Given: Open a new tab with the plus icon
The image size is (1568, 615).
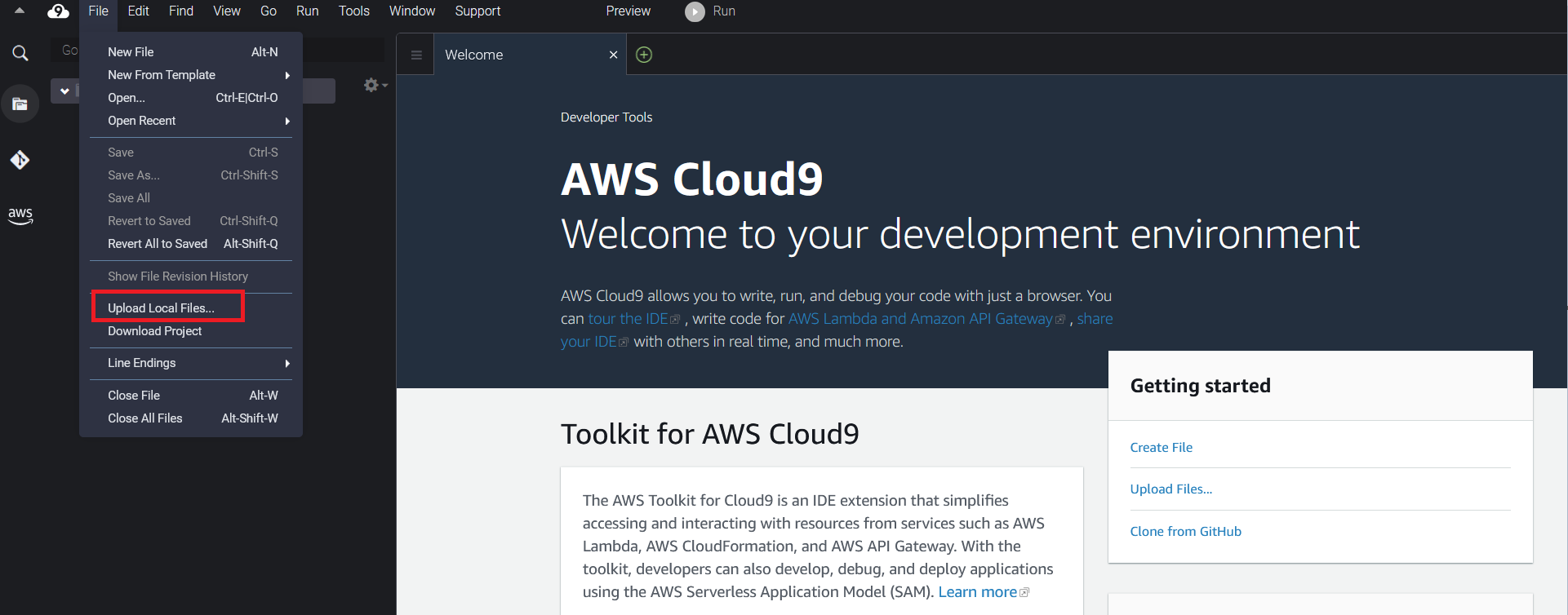Looking at the screenshot, I should point(644,55).
